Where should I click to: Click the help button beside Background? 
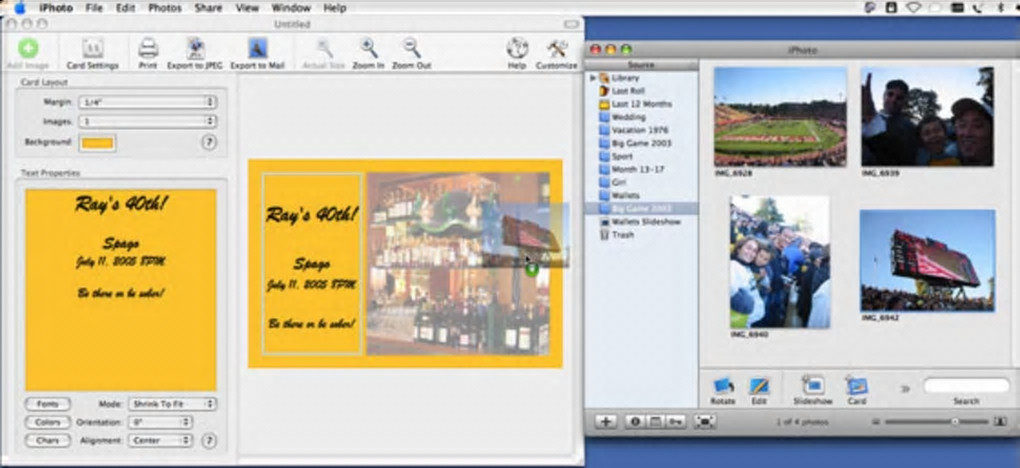point(208,143)
